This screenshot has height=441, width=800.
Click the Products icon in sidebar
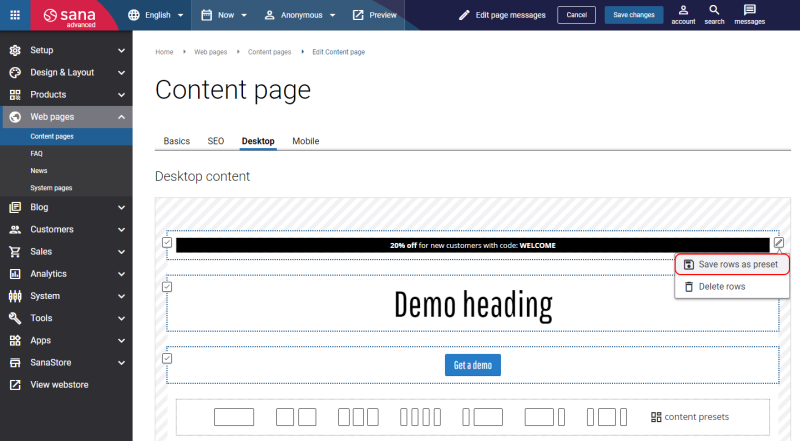15,94
